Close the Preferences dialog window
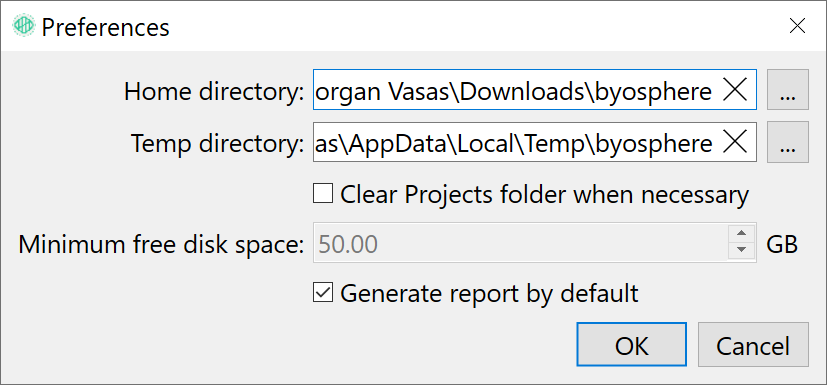This screenshot has width=827, height=385. (x=797, y=25)
